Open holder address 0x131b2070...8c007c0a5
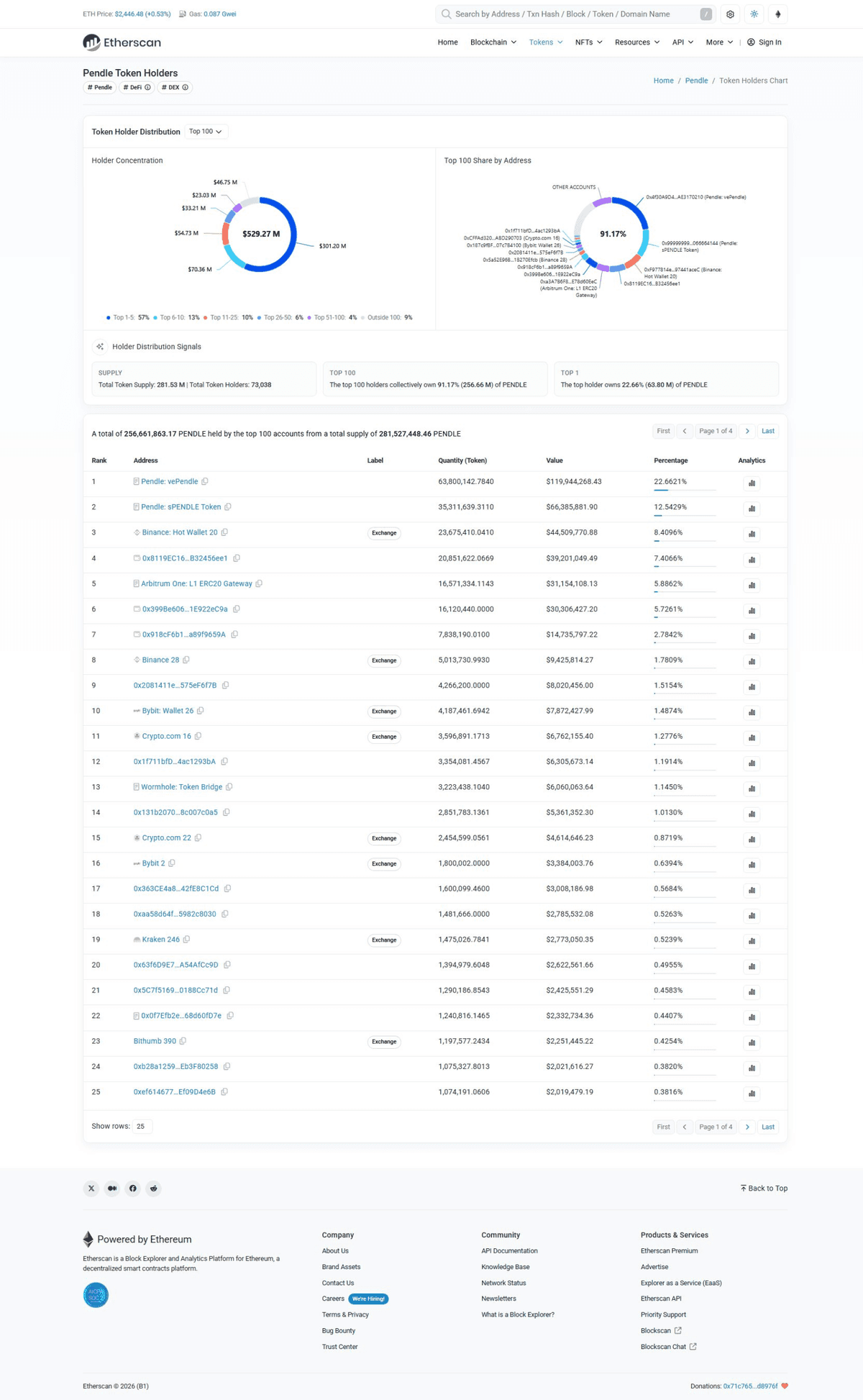This screenshot has height=1400, width=863. 175,812
